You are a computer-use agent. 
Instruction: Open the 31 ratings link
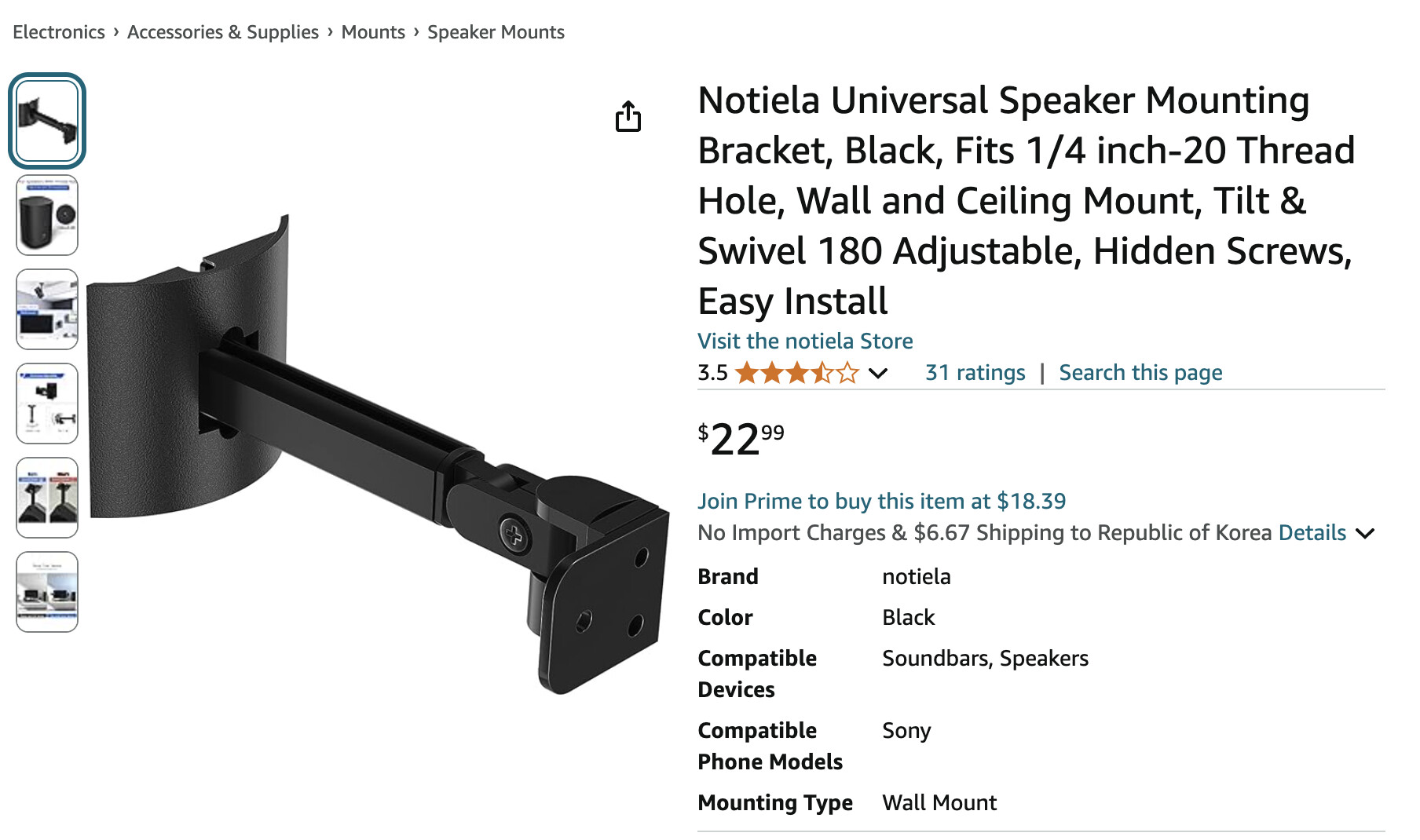975,373
